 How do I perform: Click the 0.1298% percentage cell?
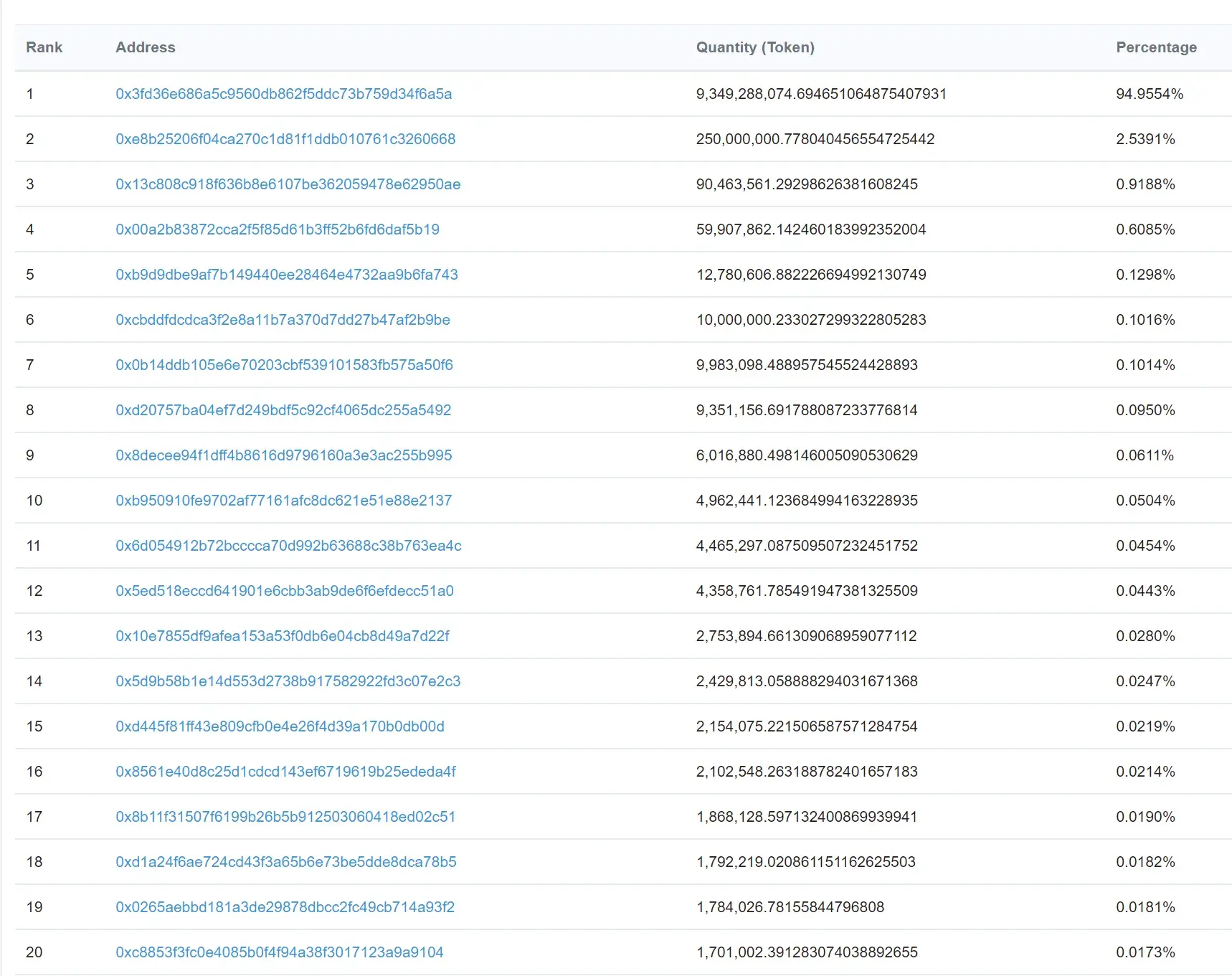(1145, 275)
